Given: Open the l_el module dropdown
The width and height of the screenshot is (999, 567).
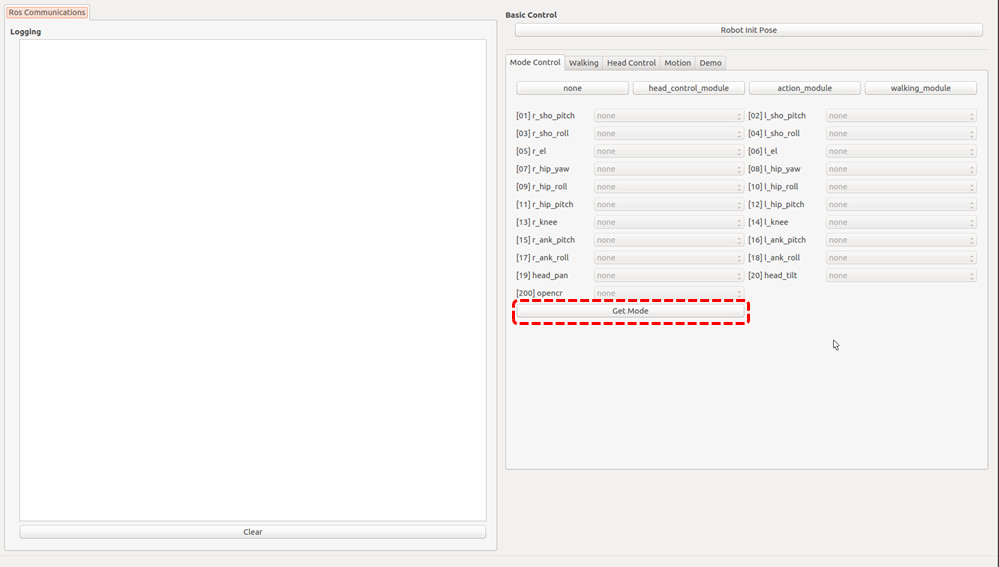Looking at the screenshot, I should [x=901, y=152].
